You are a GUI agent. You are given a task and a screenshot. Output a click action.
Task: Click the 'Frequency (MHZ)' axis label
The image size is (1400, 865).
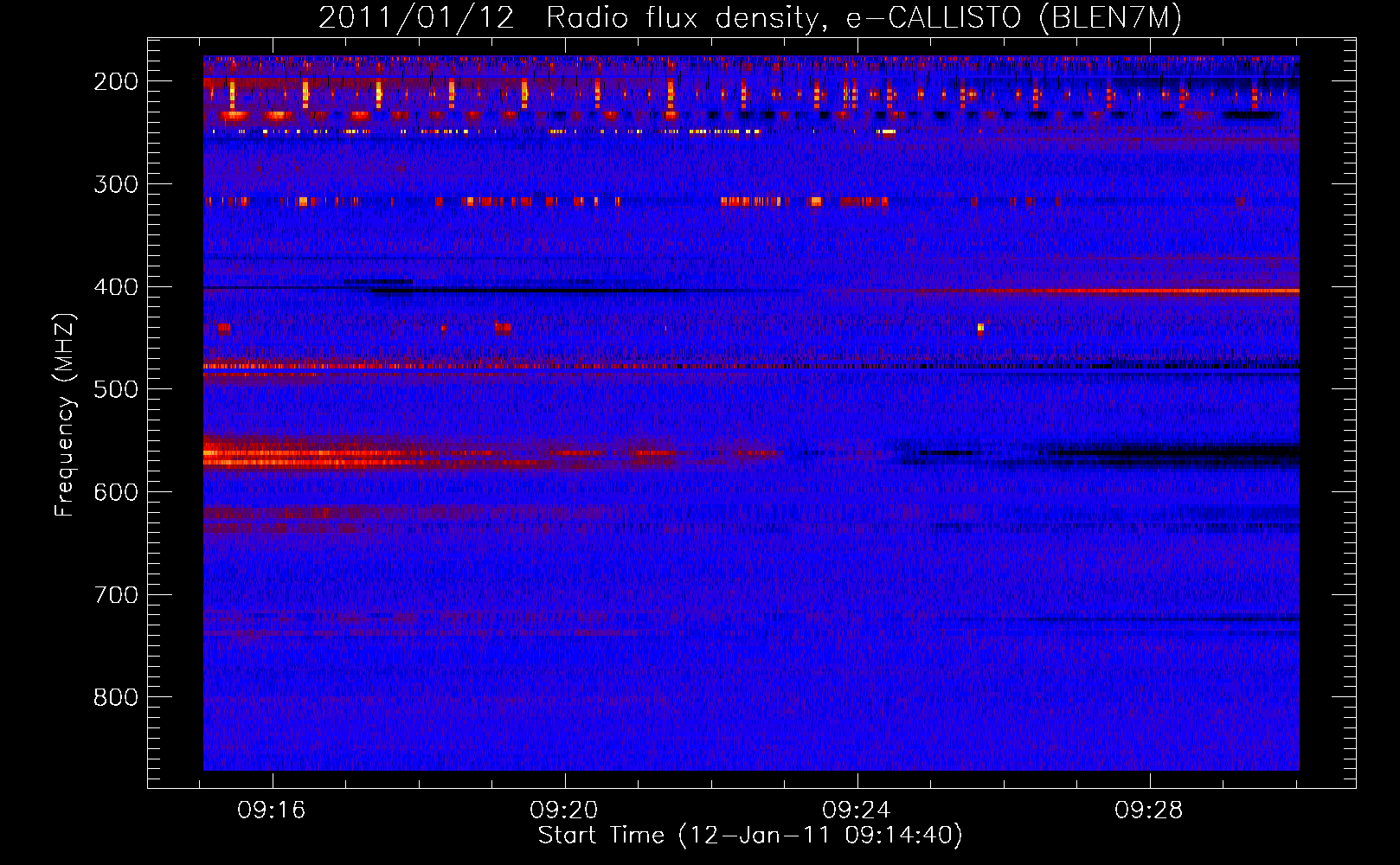(x=65, y=415)
